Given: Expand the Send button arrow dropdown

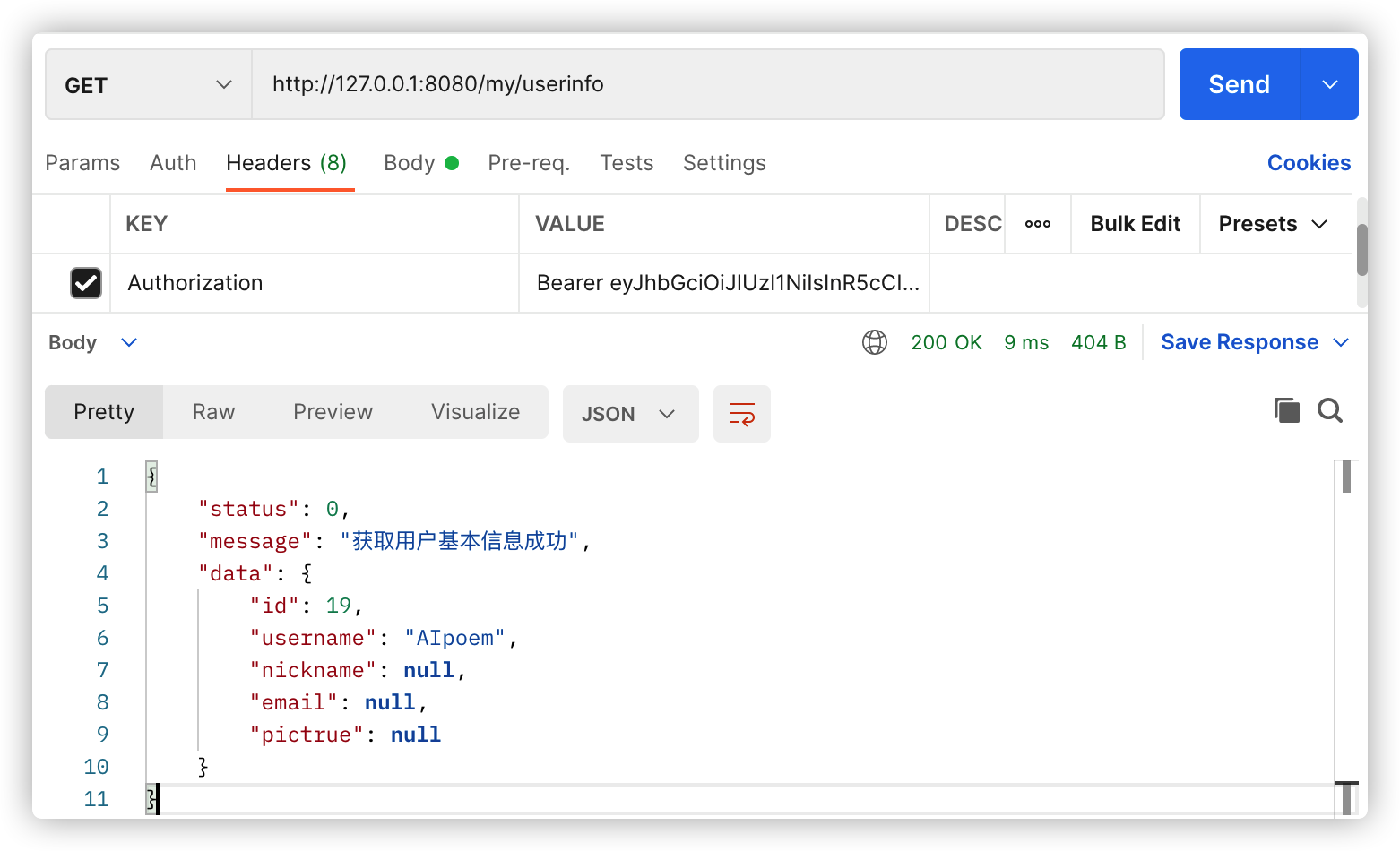Looking at the screenshot, I should pyautogui.click(x=1329, y=84).
